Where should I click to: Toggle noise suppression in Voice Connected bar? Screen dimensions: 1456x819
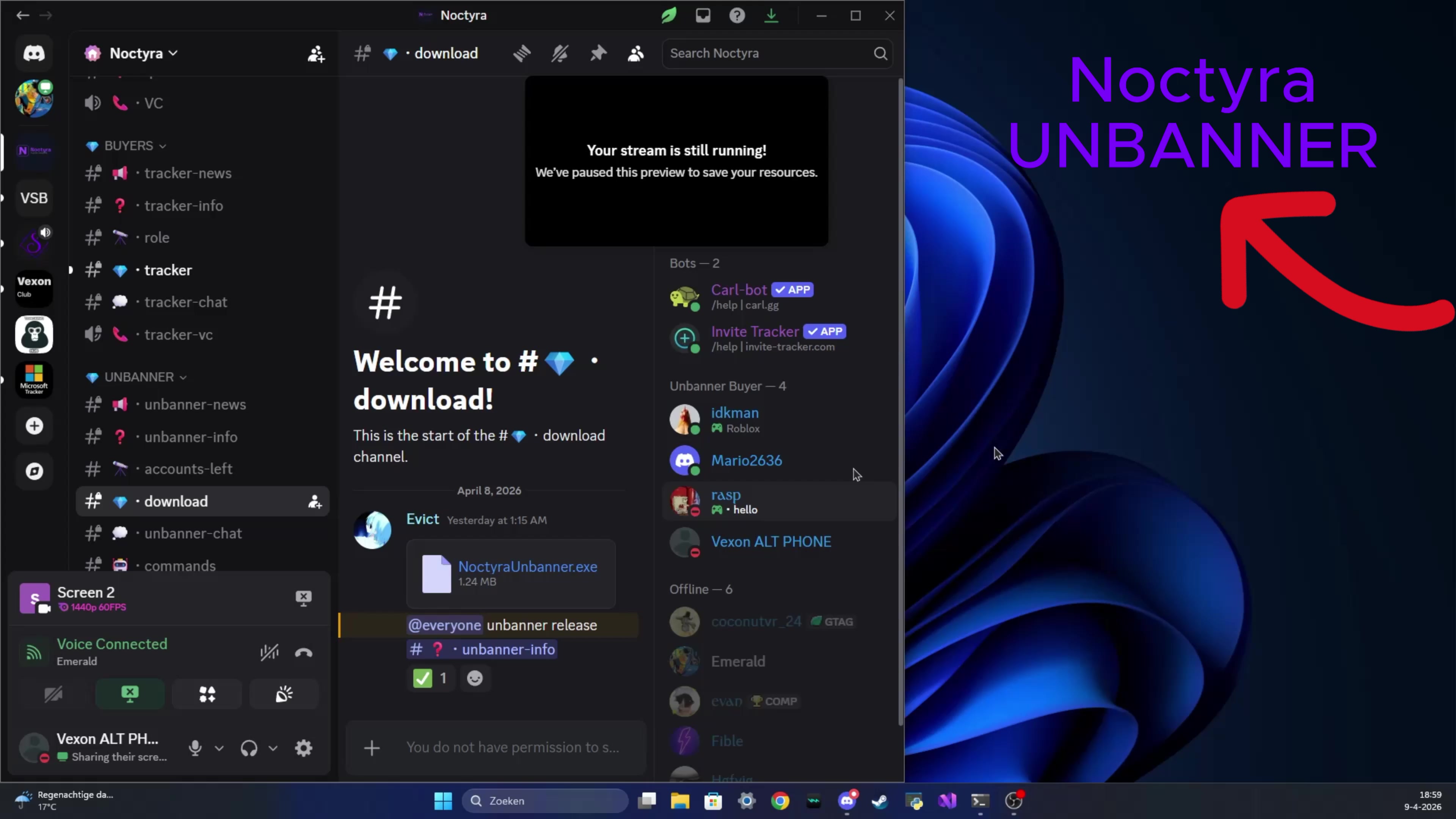[269, 653]
